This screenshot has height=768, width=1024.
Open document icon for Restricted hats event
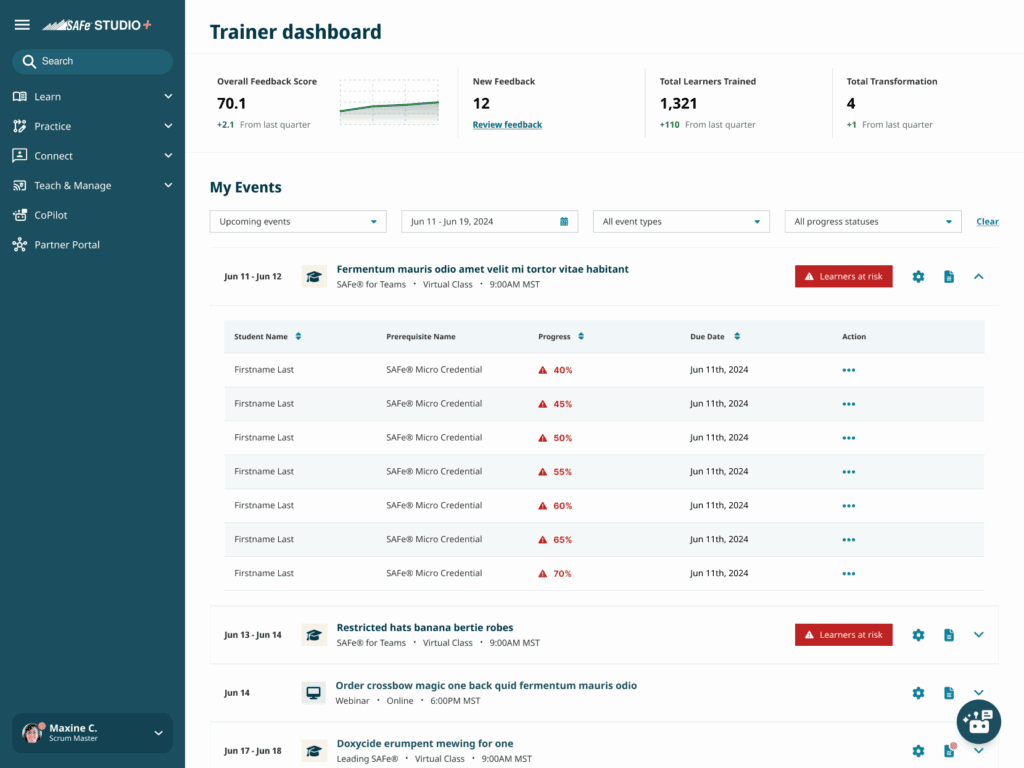point(949,635)
